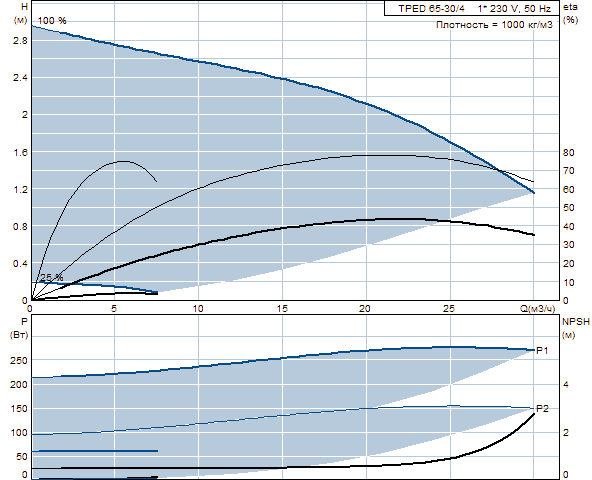Image resolution: width=592 pixels, height=480 pixels.
Task: Click the 1.6 value on H axis
Action: [x=20, y=152]
